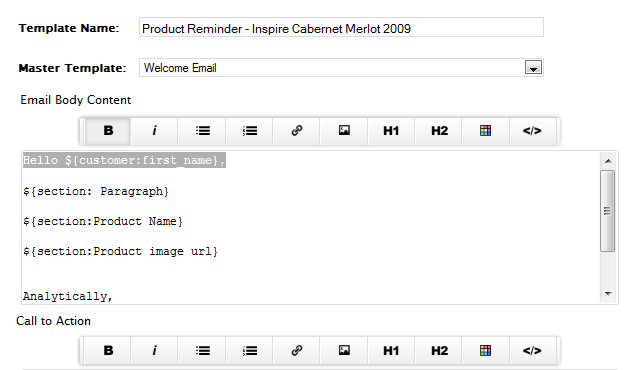Apply H1 heading in Email Body toolbar

[391, 131]
